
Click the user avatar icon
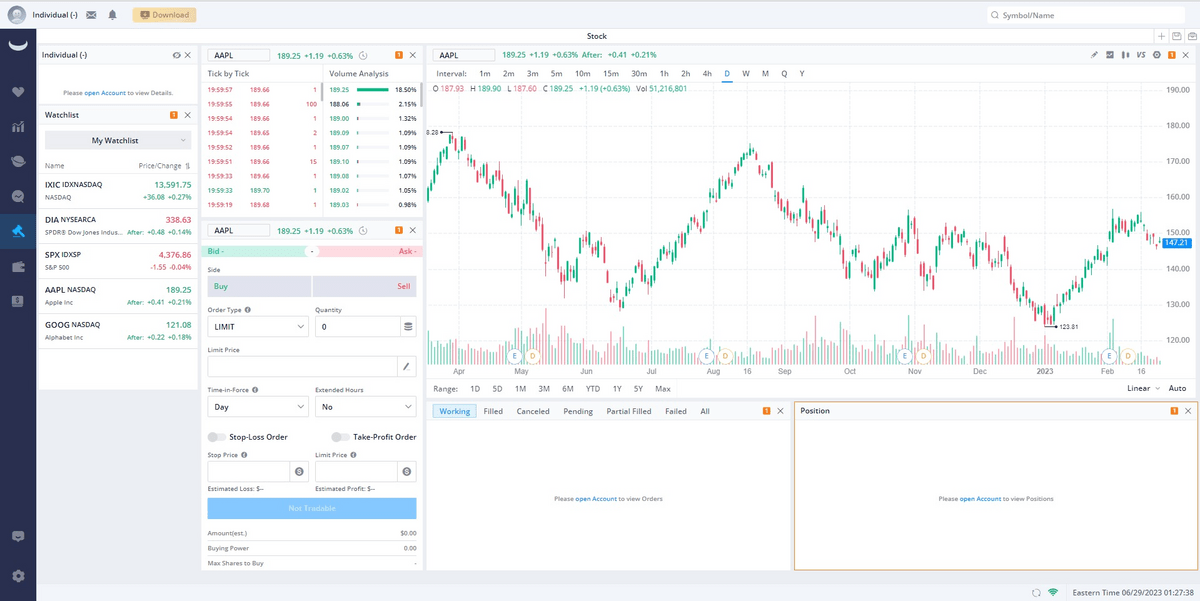click(17, 15)
